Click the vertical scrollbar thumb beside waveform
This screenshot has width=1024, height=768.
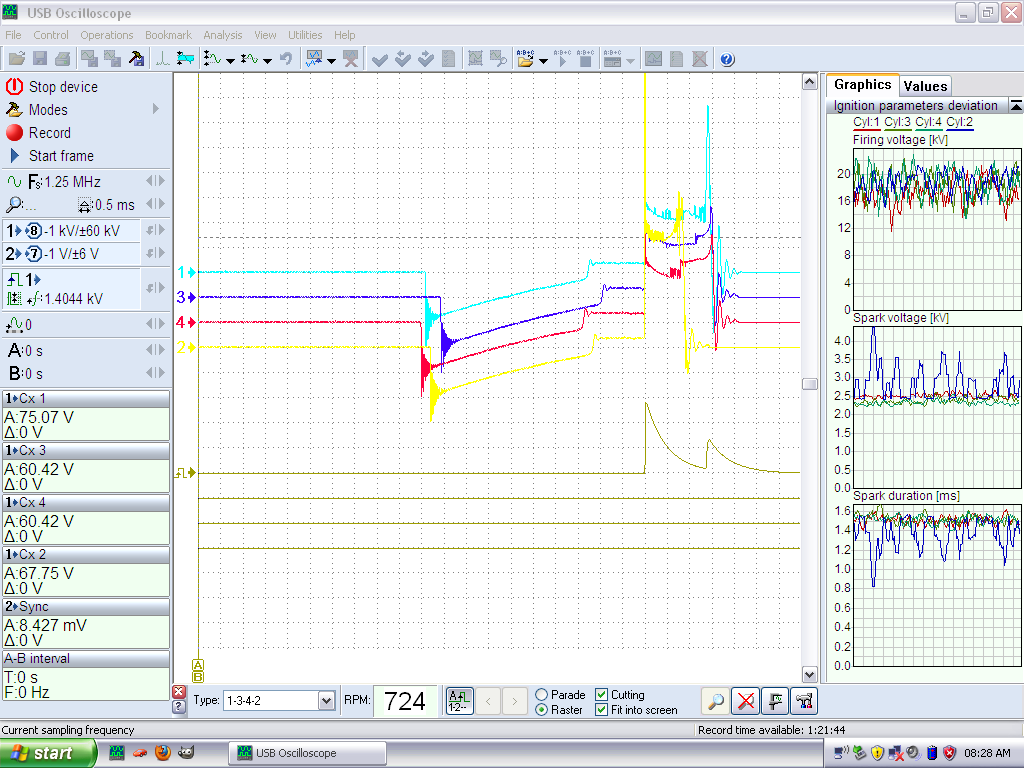[810, 384]
